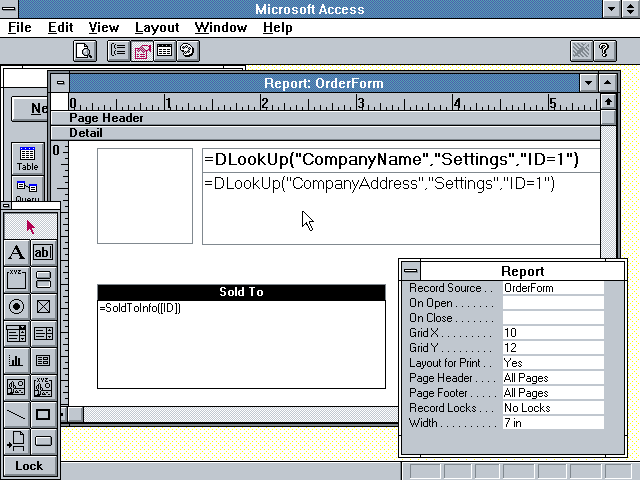
Task: Select the Toggle Button tool
Action: 44,280
